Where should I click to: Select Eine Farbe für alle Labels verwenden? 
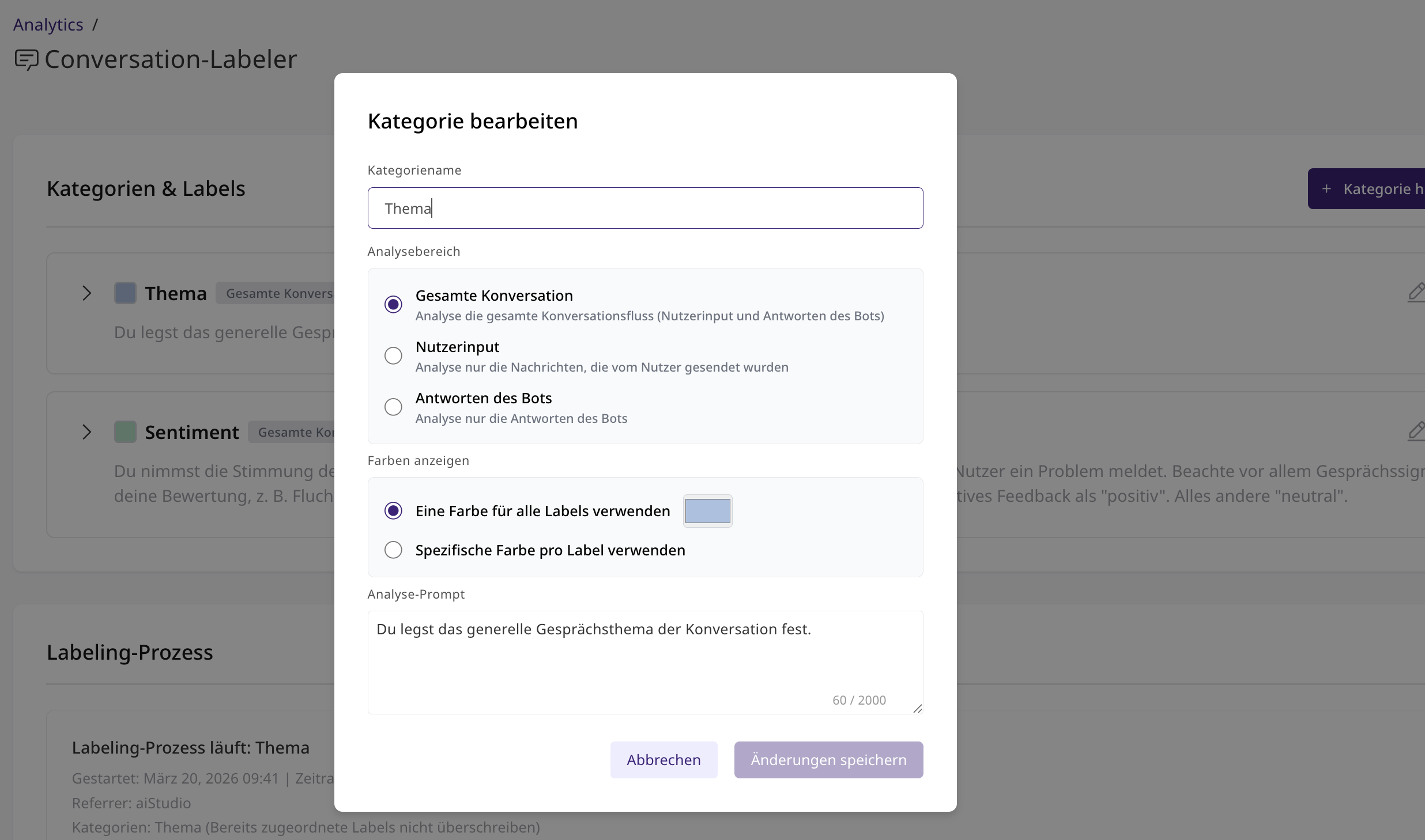coord(393,510)
